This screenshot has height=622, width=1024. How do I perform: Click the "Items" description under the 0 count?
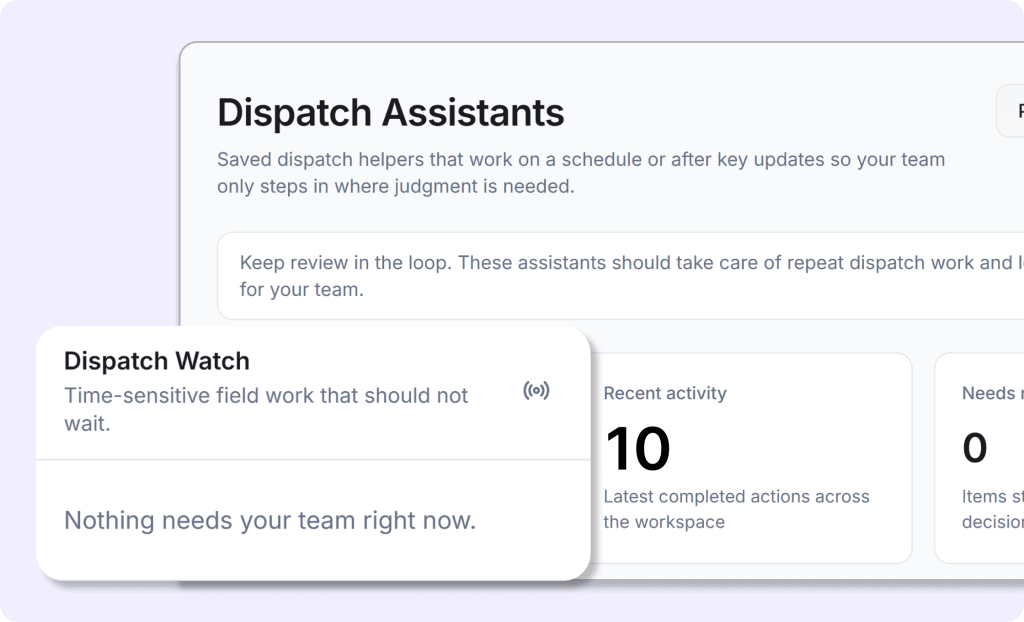(992, 497)
